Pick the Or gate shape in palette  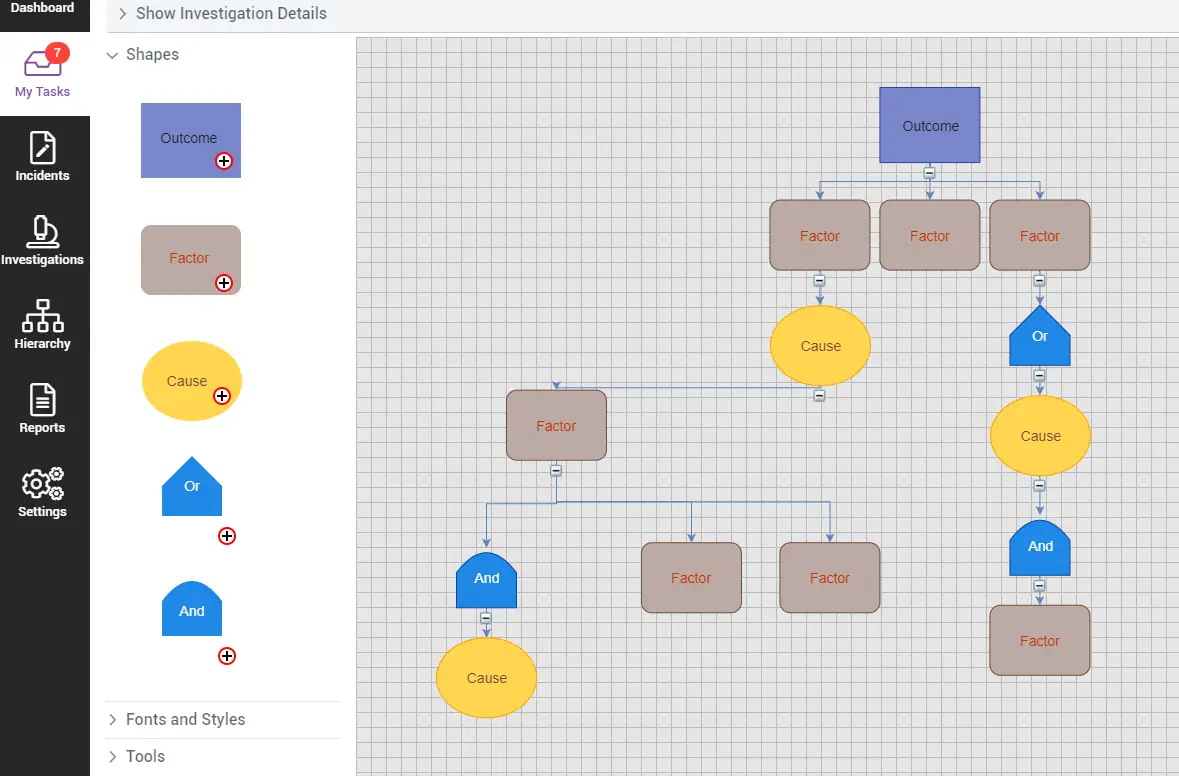tap(192, 487)
